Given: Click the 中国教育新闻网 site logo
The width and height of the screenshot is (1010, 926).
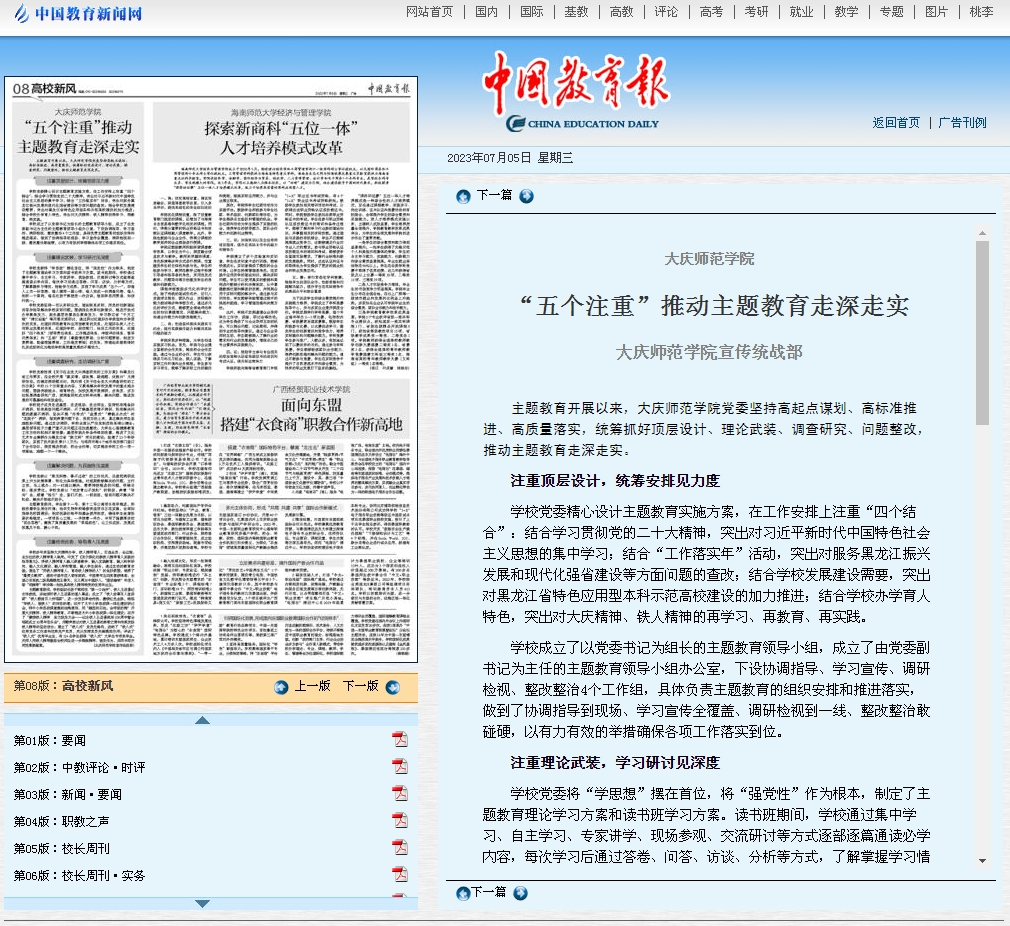Looking at the screenshot, I should pyautogui.click(x=78, y=13).
